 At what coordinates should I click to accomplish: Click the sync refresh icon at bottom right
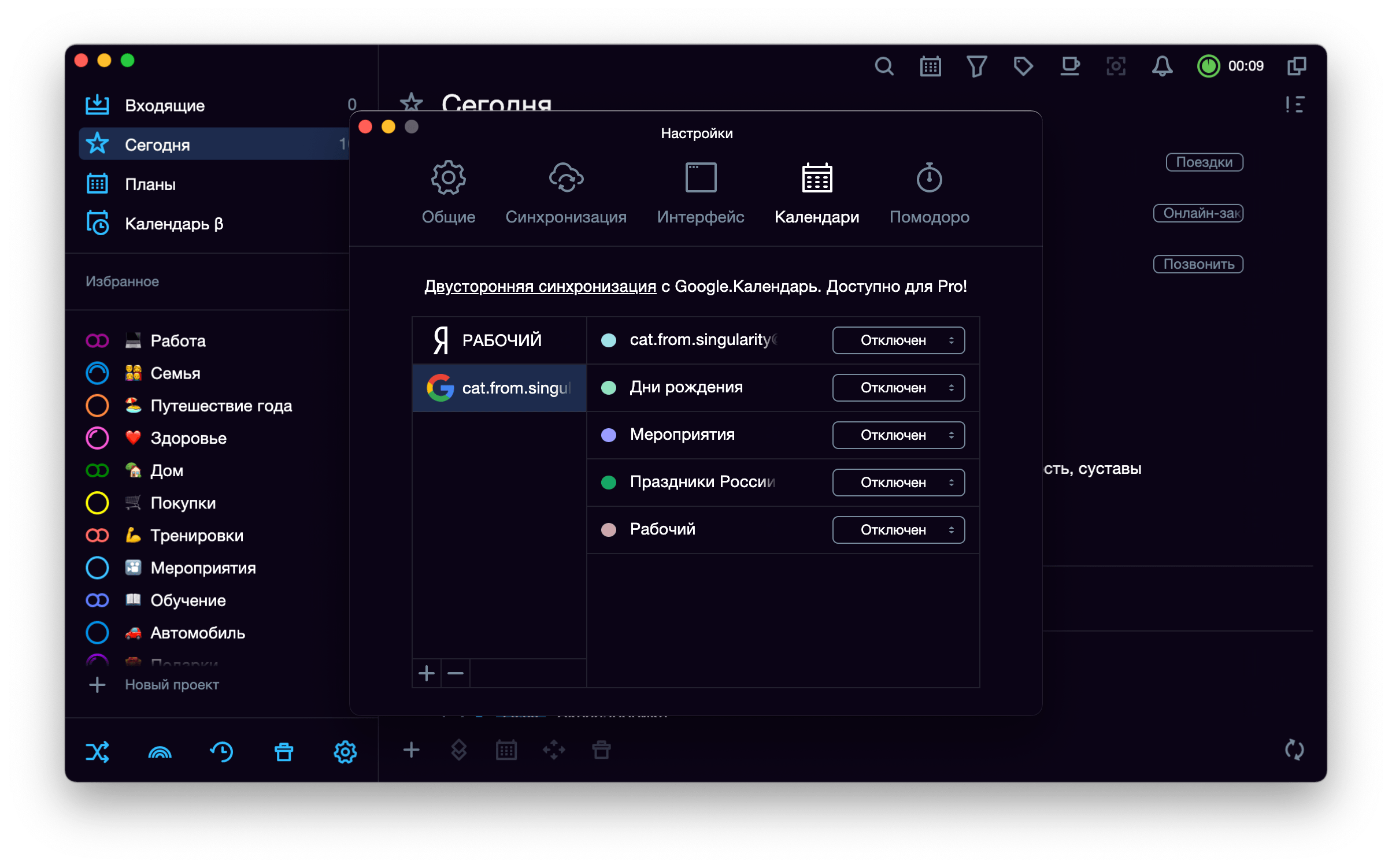[1294, 750]
